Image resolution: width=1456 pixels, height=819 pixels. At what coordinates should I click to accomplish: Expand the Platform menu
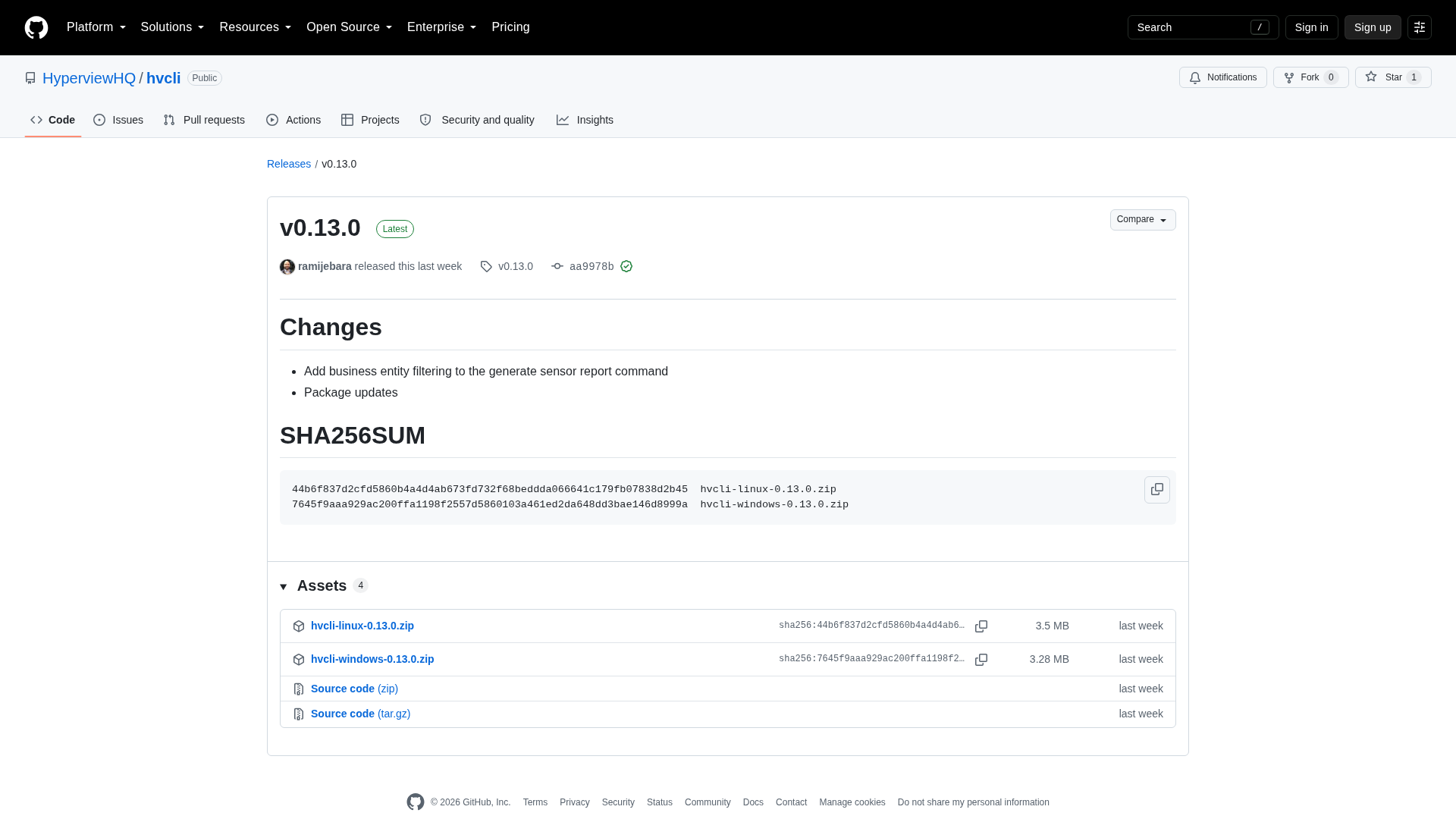click(96, 27)
